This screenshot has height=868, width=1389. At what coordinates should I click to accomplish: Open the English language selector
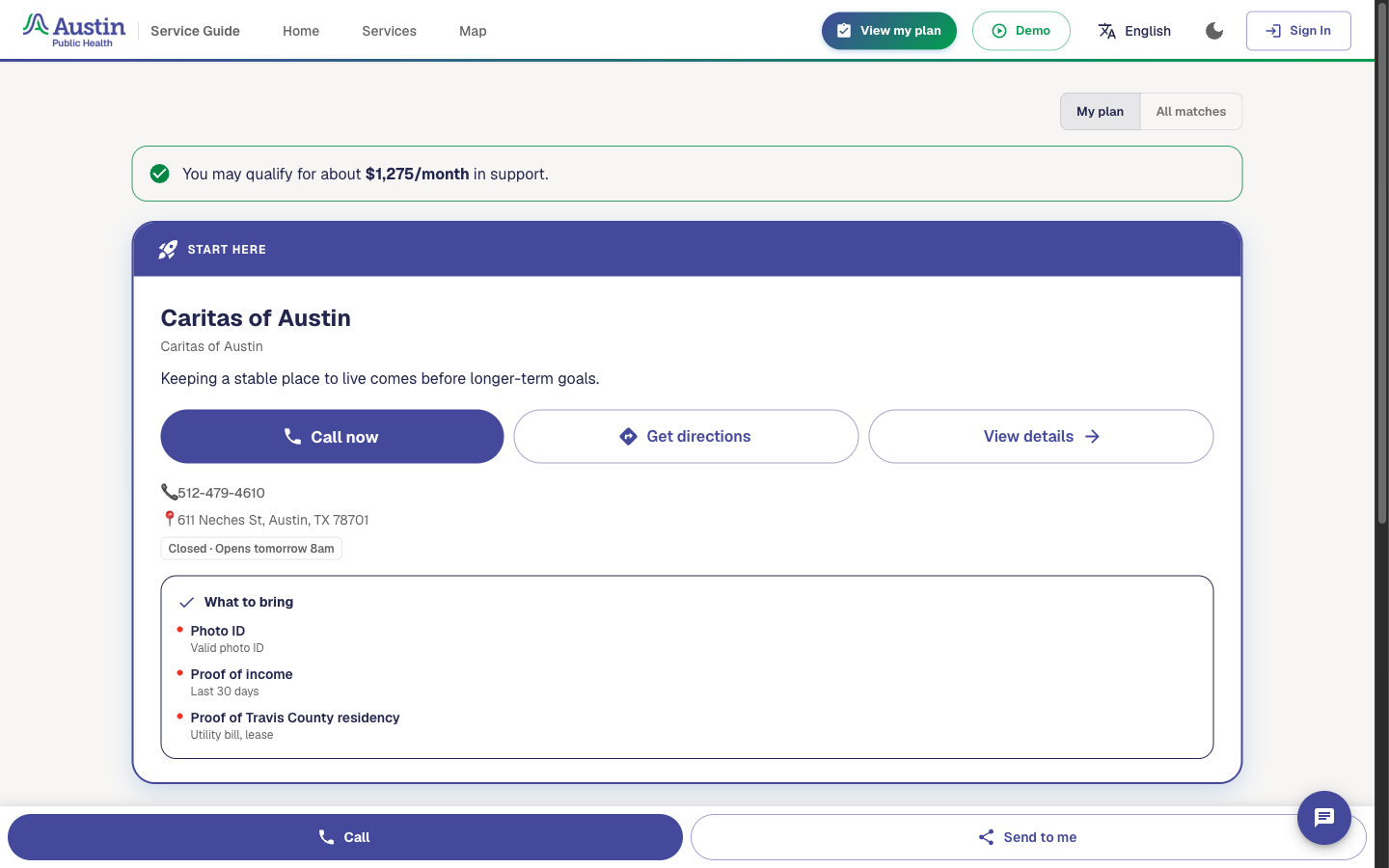[1134, 31]
